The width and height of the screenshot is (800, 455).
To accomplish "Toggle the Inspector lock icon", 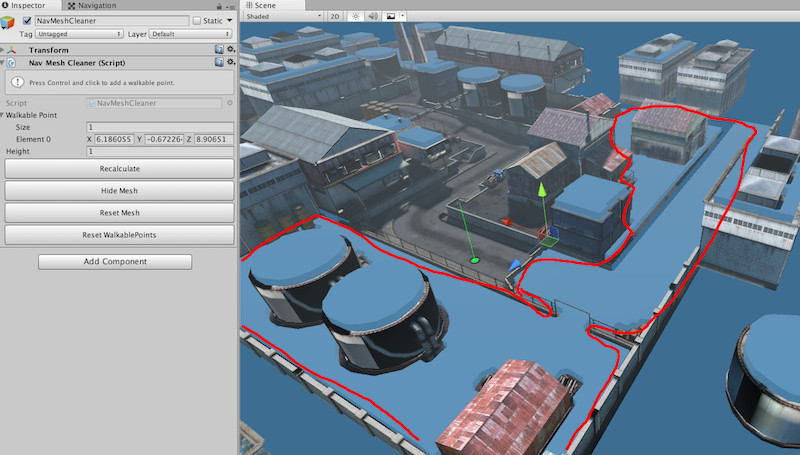I will [219, 6].
